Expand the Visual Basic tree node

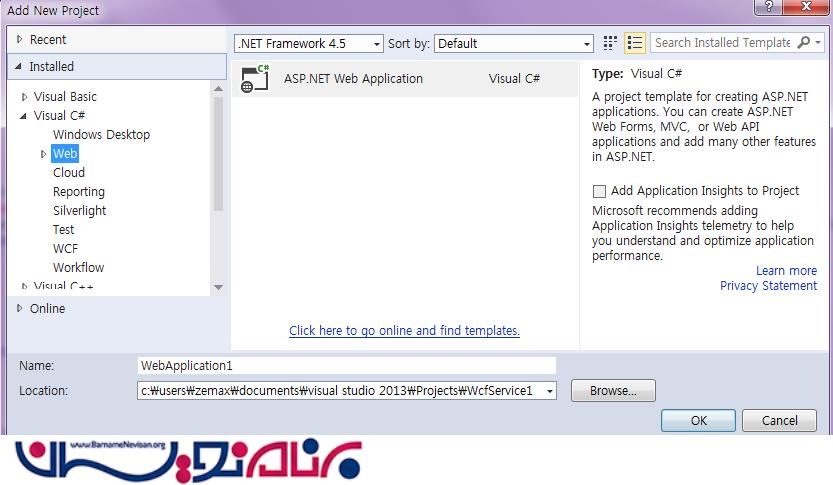coord(25,97)
